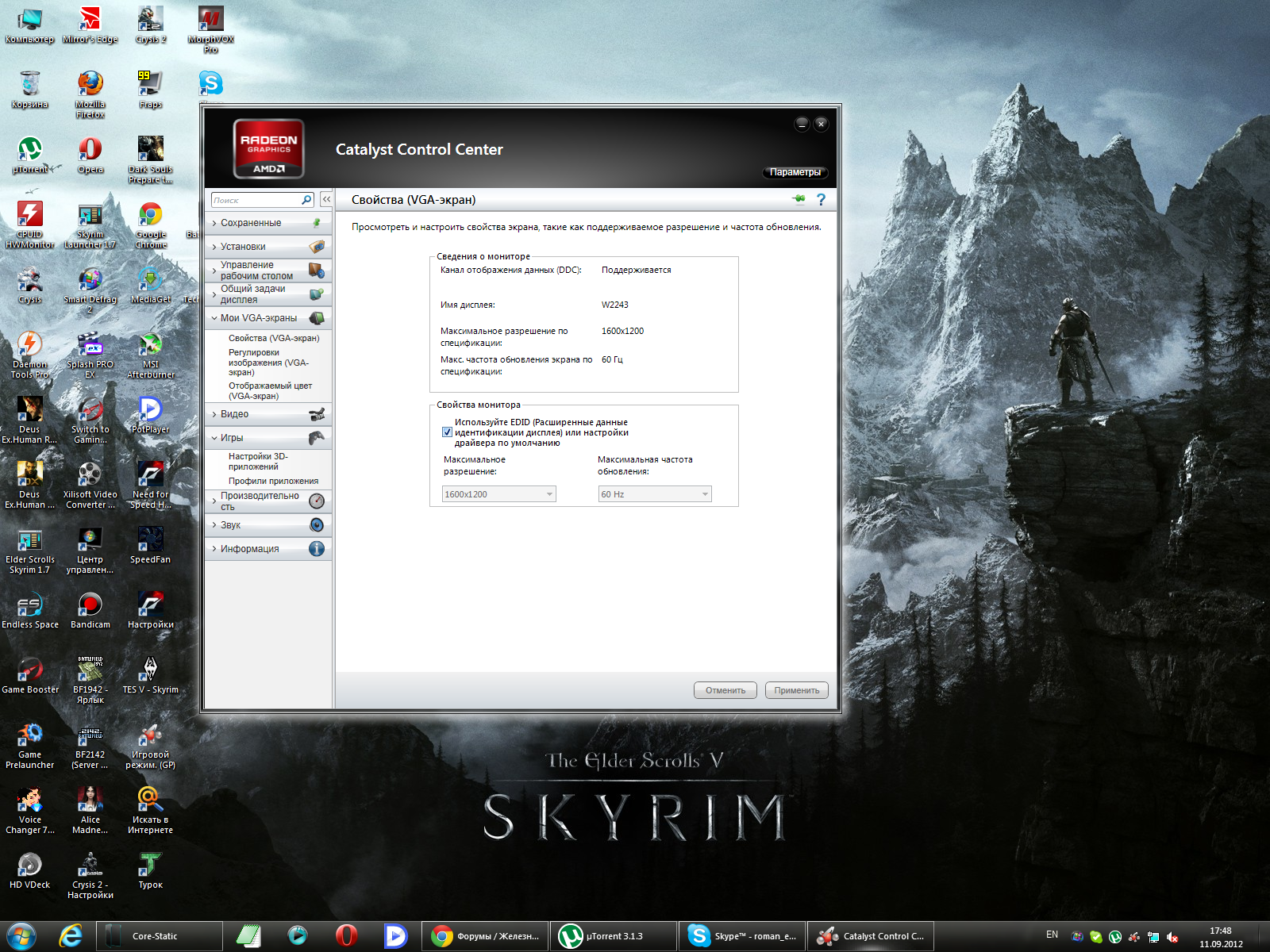1270x952 pixels.
Task: Click the green pin icon near help
Action: click(x=799, y=199)
